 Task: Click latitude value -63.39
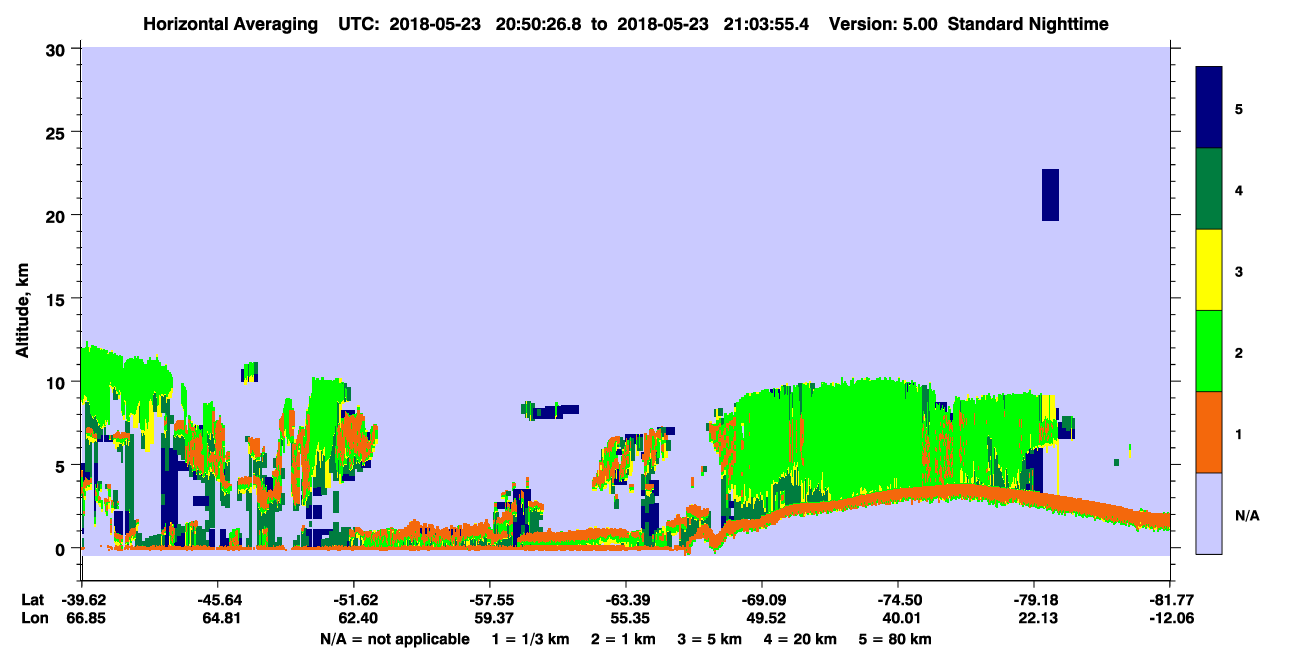click(x=625, y=600)
